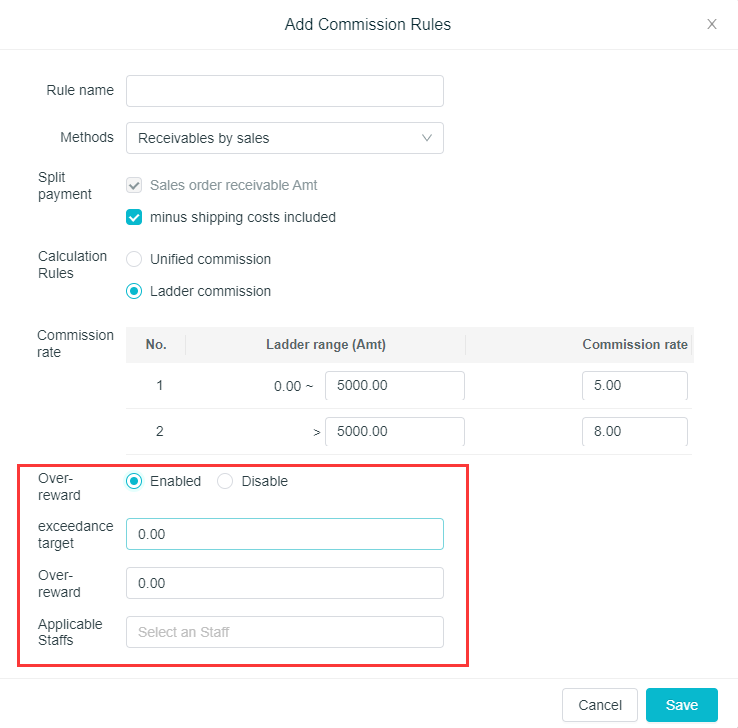This screenshot has width=738, height=728.
Task: Click the Over-reward amount field
Action: pos(284,583)
